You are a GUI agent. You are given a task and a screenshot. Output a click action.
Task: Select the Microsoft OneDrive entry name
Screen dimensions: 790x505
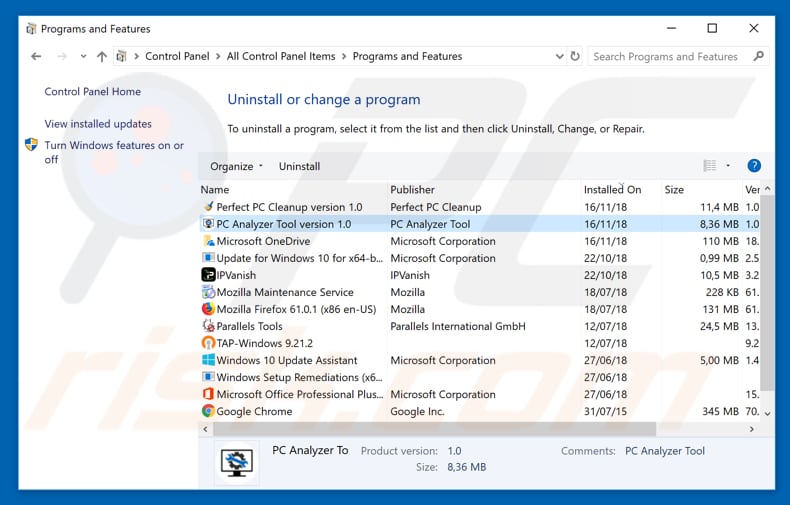click(263, 241)
